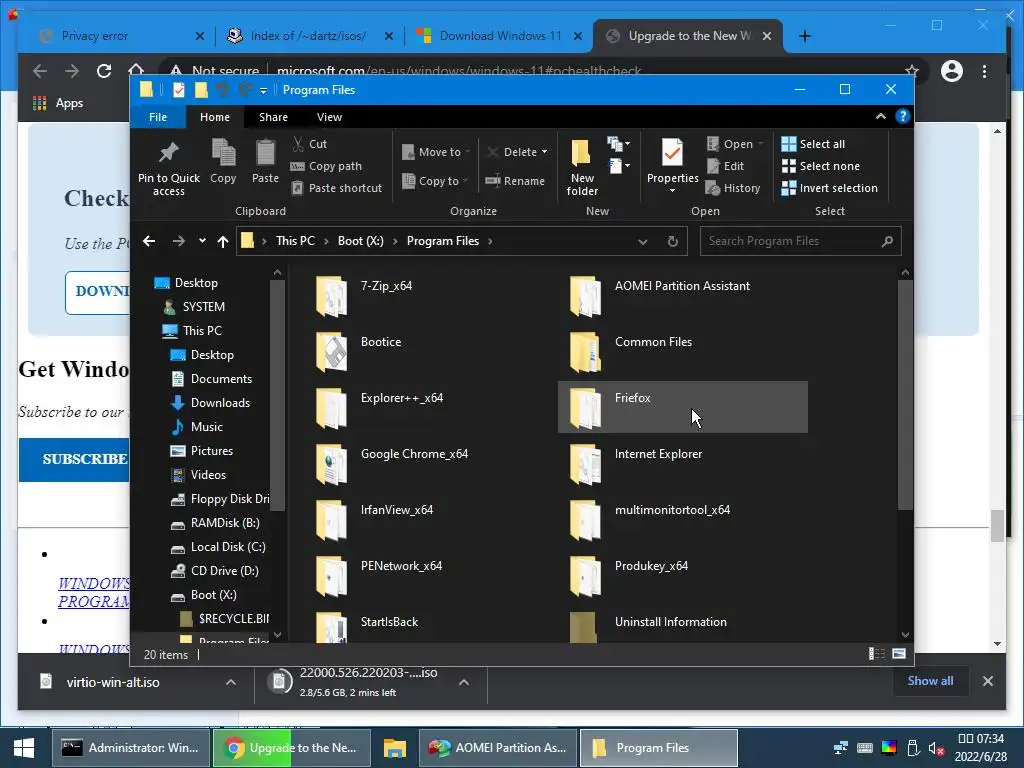Click Explorer up-one-level arrow
Image resolution: width=1024 pixels, height=768 pixels.
pyautogui.click(x=223, y=241)
